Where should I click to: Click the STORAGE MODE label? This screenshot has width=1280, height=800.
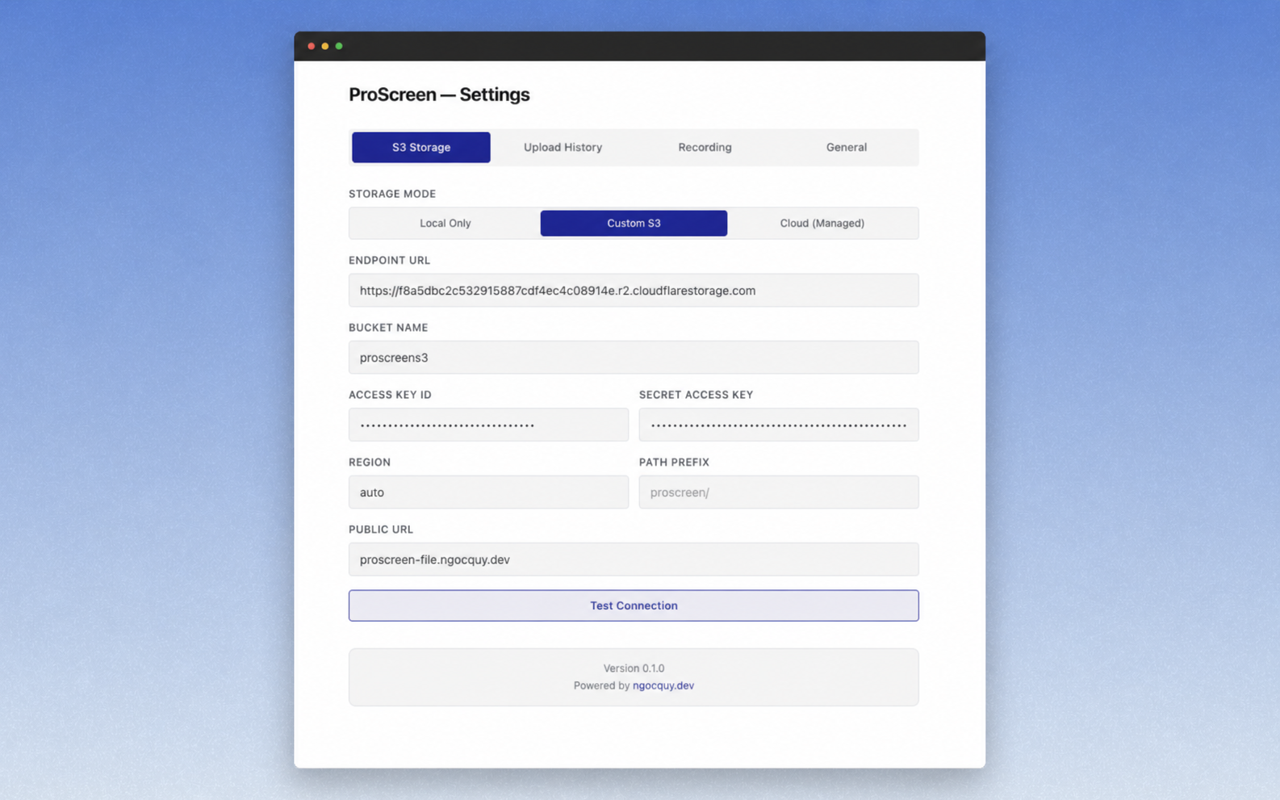click(392, 194)
